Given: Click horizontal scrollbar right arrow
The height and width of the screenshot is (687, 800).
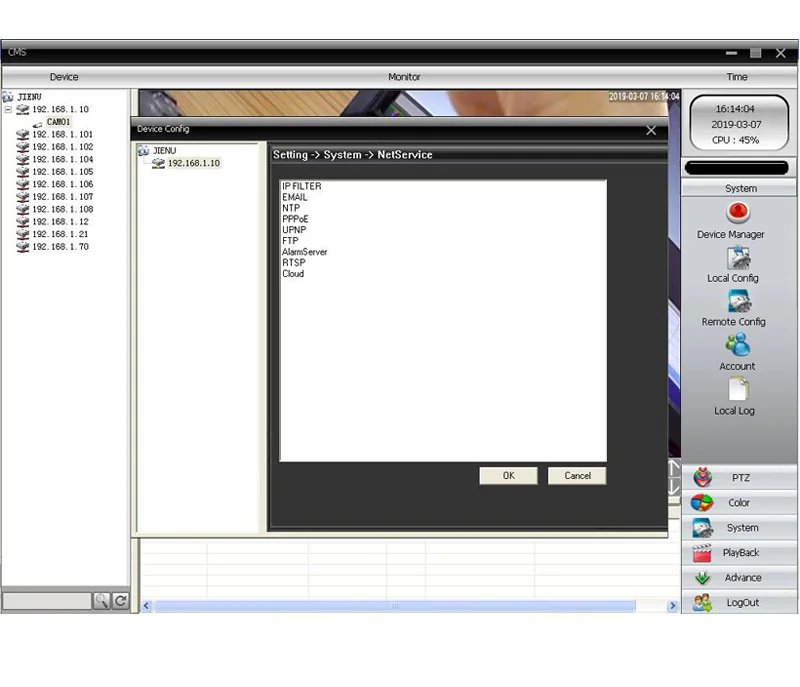Looking at the screenshot, I should click(x=672, y=606).
